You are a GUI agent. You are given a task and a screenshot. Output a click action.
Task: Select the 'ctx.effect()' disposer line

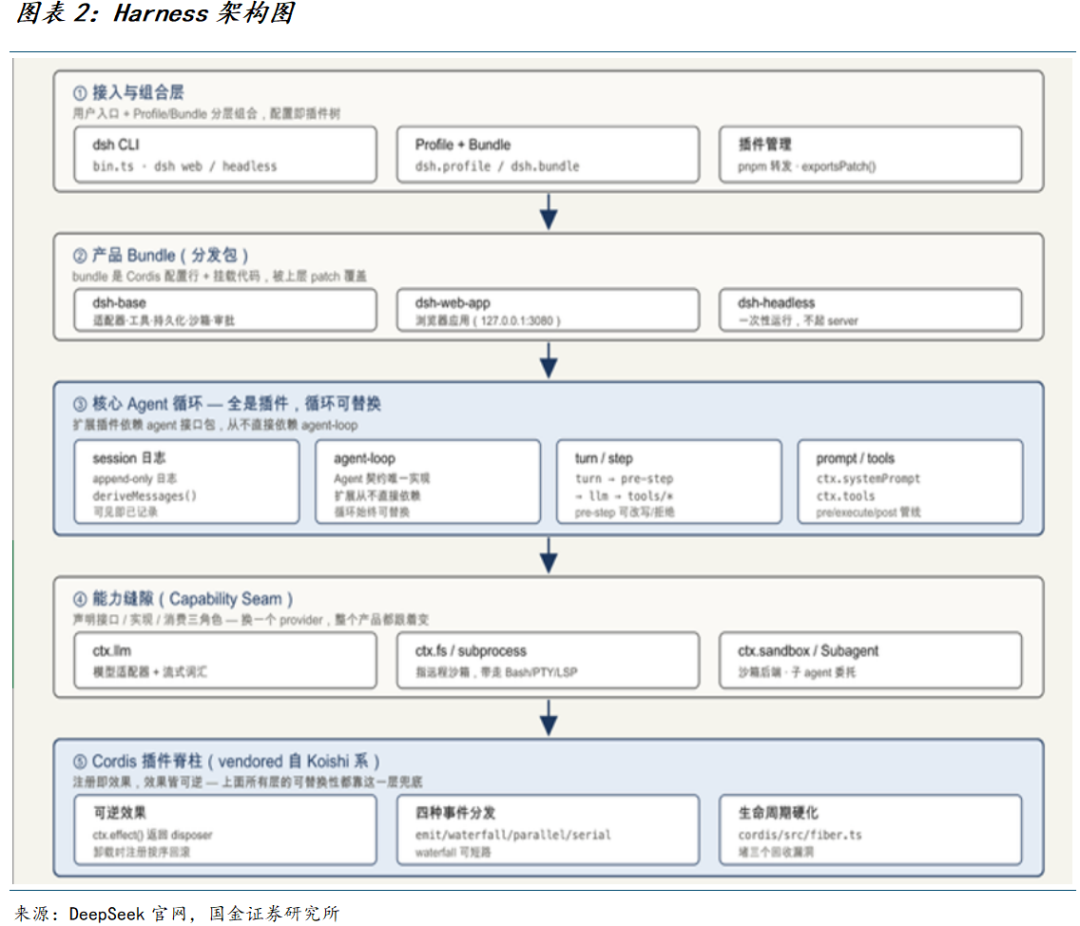pyautogui.click(x=152, y=834)
